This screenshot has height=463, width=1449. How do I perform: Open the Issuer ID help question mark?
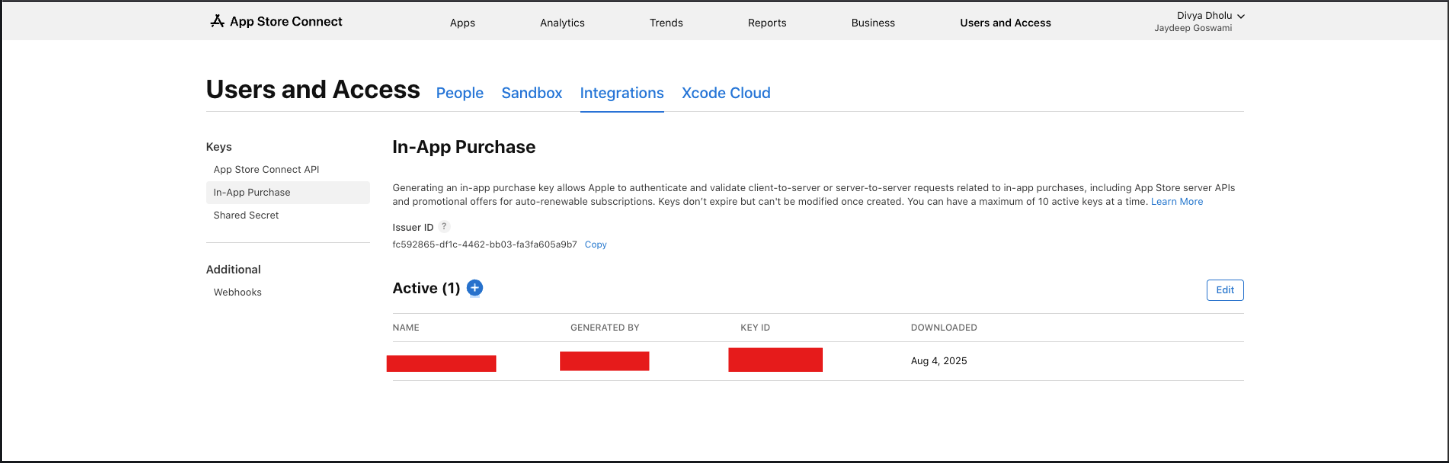point(444,227)
